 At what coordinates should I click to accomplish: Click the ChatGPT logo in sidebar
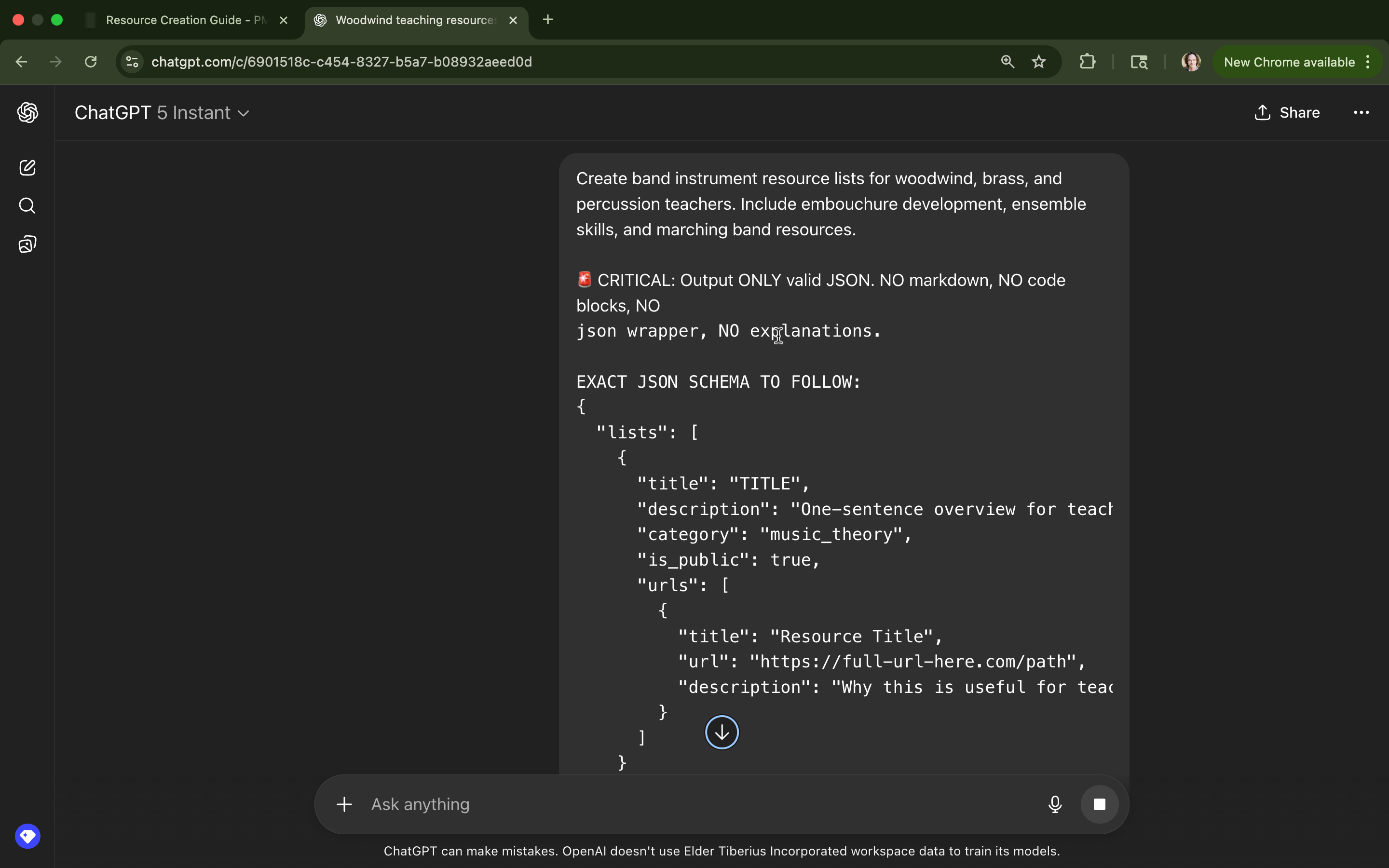[27, 112]
